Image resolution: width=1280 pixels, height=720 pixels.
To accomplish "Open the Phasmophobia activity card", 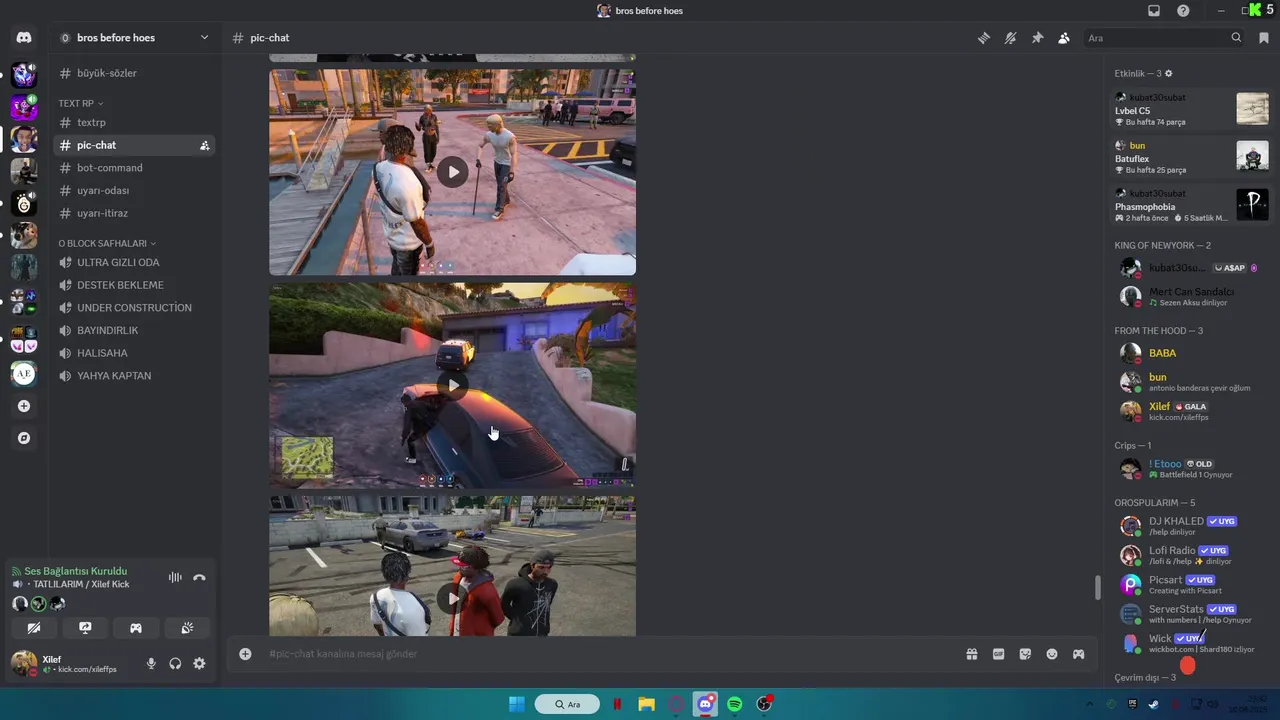I will coord(1191,205).
